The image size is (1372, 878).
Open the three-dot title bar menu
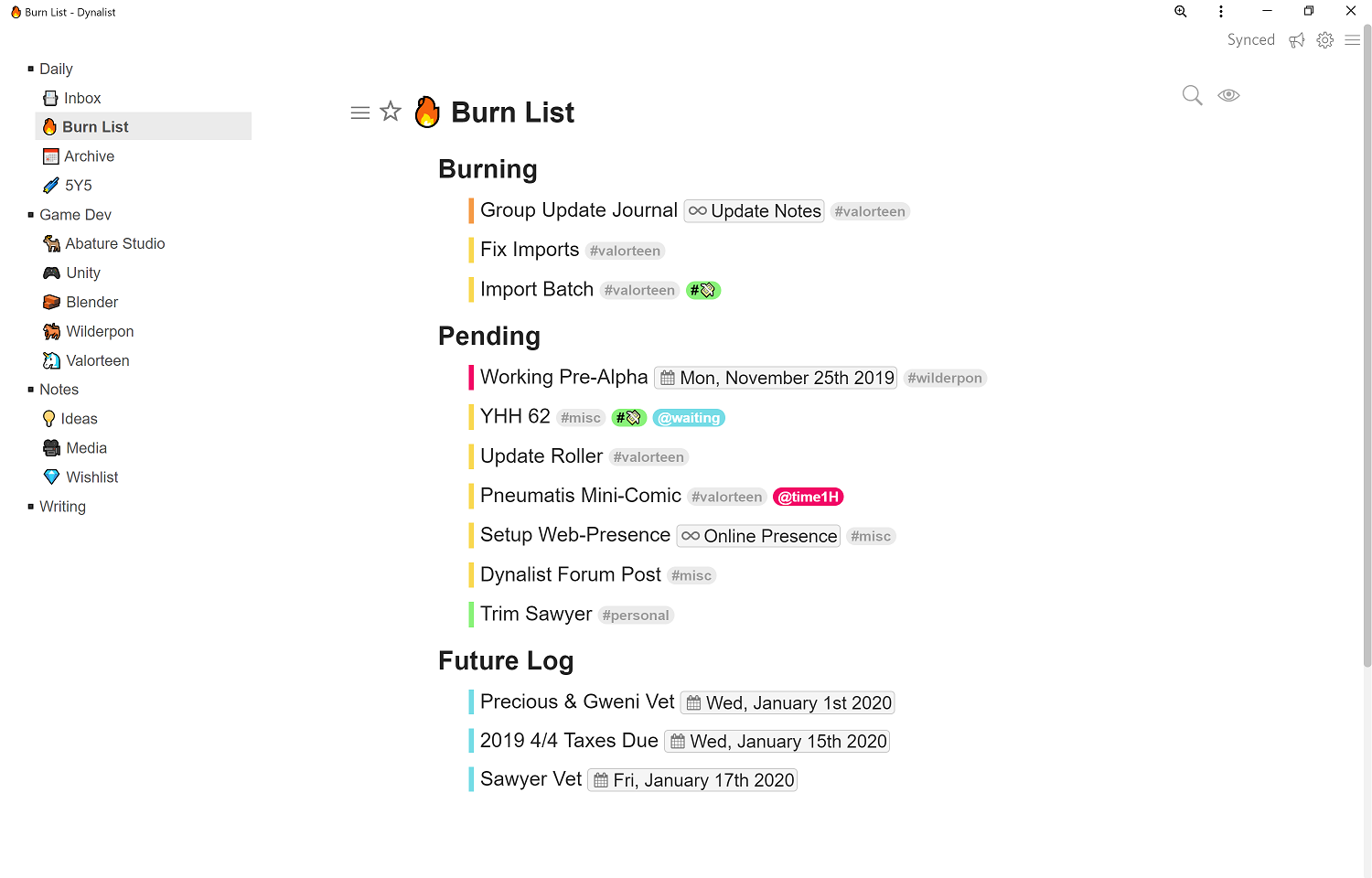[x=1221, y=12]
